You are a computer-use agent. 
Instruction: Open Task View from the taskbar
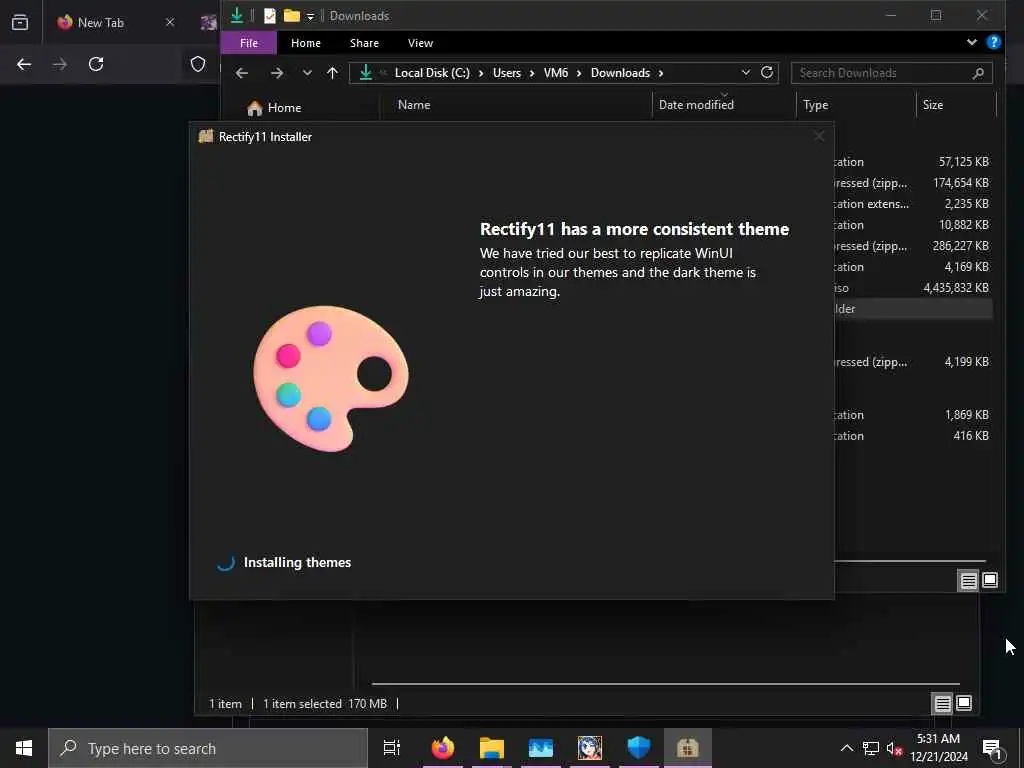click(x=392, y=748)
